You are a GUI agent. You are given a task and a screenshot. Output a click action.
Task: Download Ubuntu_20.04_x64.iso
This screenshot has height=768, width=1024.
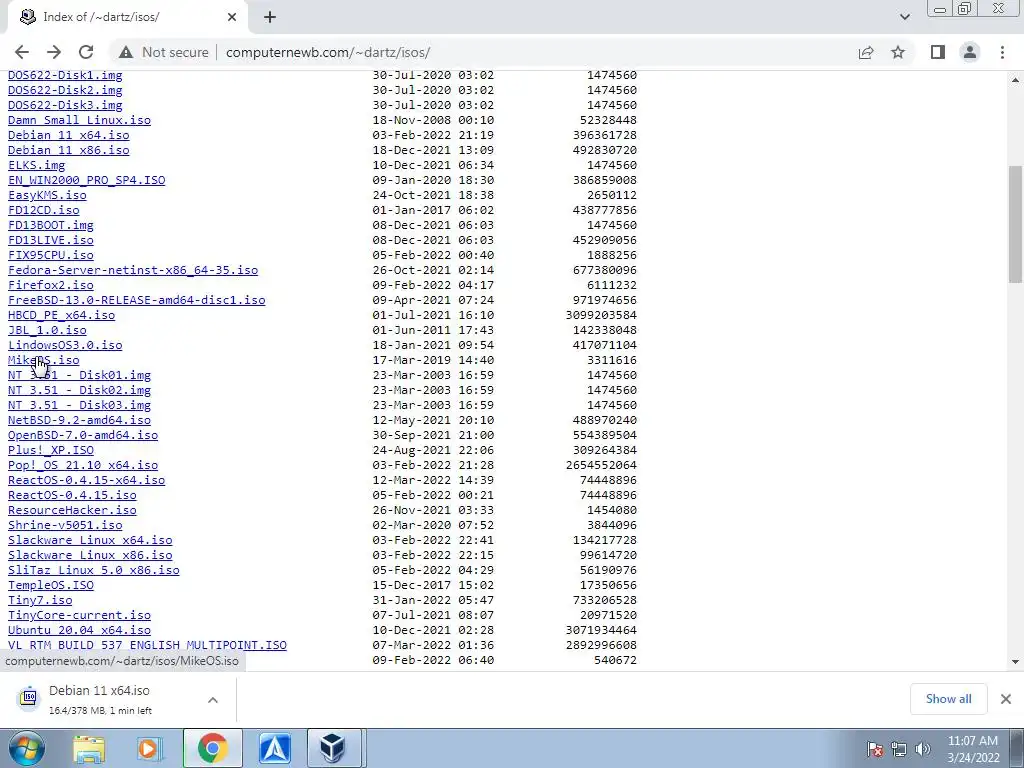(79, 631)
